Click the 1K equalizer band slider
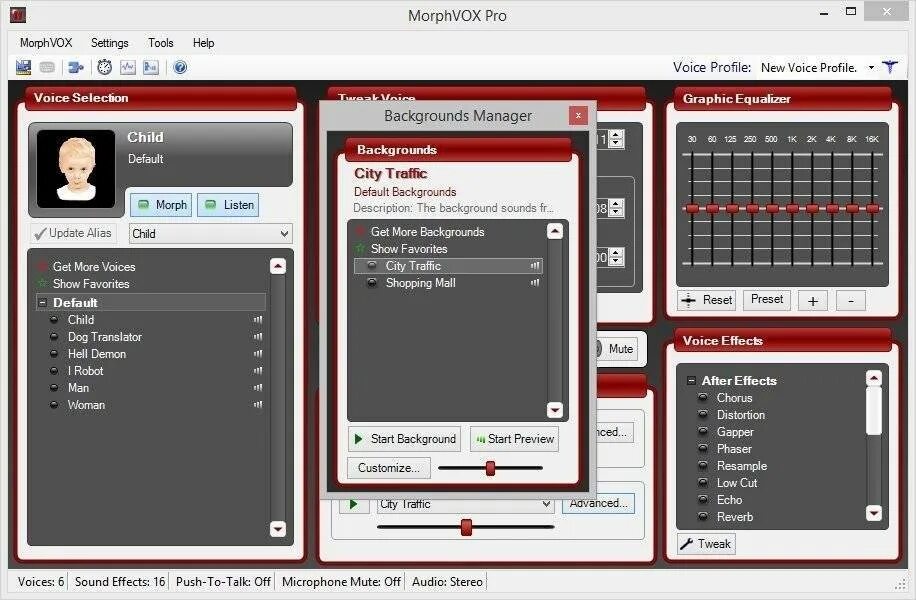The height and width of the screenshot is (600, 916). point(792,209)
